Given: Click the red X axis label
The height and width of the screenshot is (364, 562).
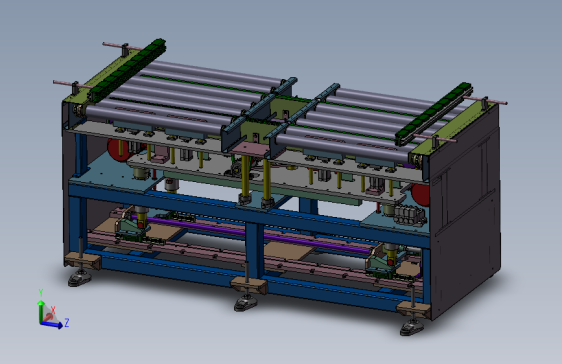Looking at the screenshot, I should tap(53, 310).
